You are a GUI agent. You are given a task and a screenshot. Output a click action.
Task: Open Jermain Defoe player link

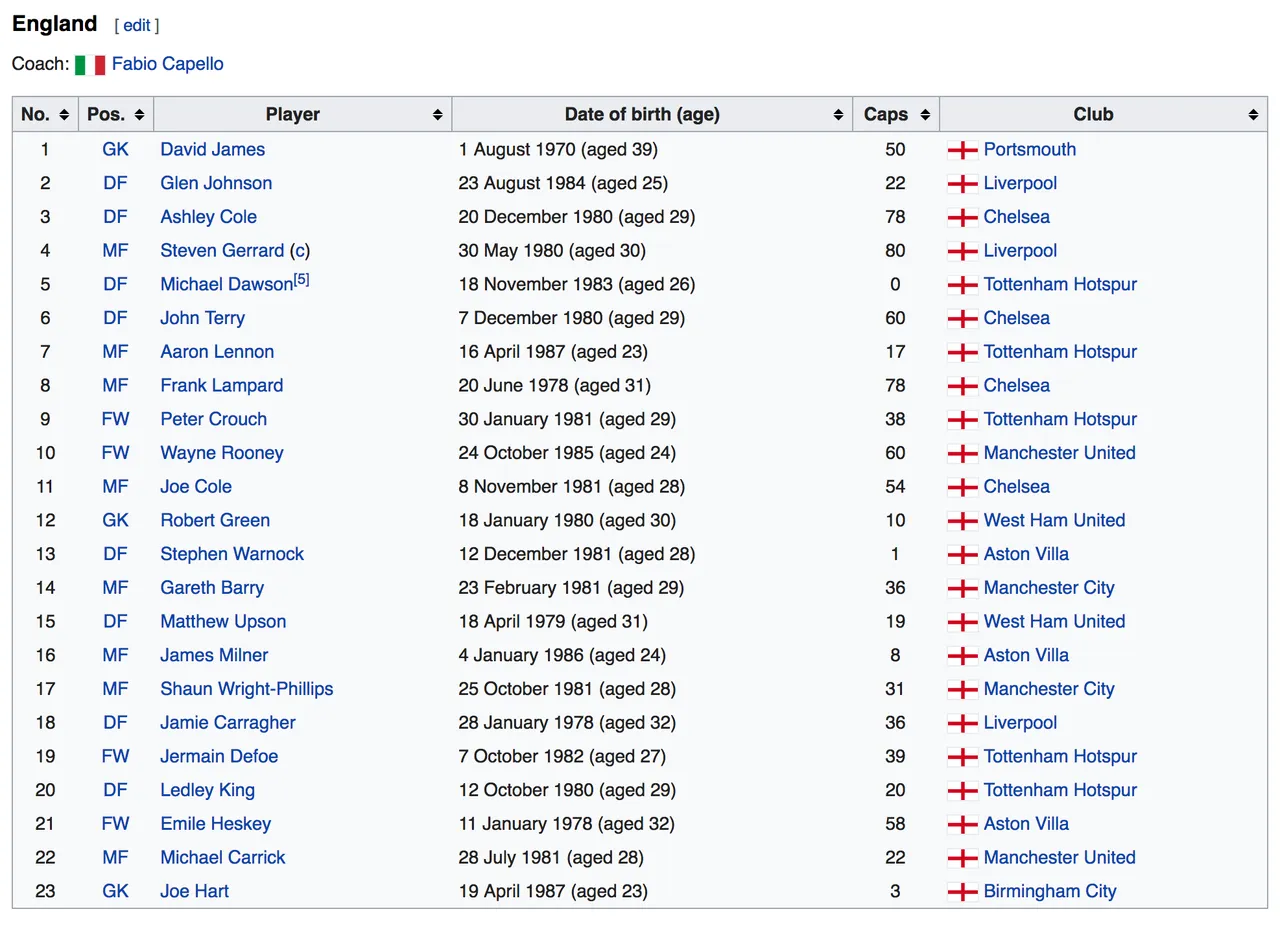click(219, 757)
